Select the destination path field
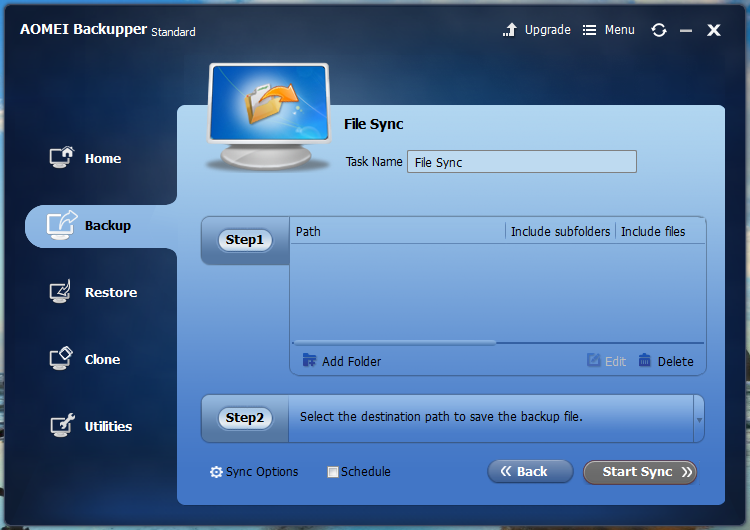Viewport: 750px width, 530px height. 491,418
